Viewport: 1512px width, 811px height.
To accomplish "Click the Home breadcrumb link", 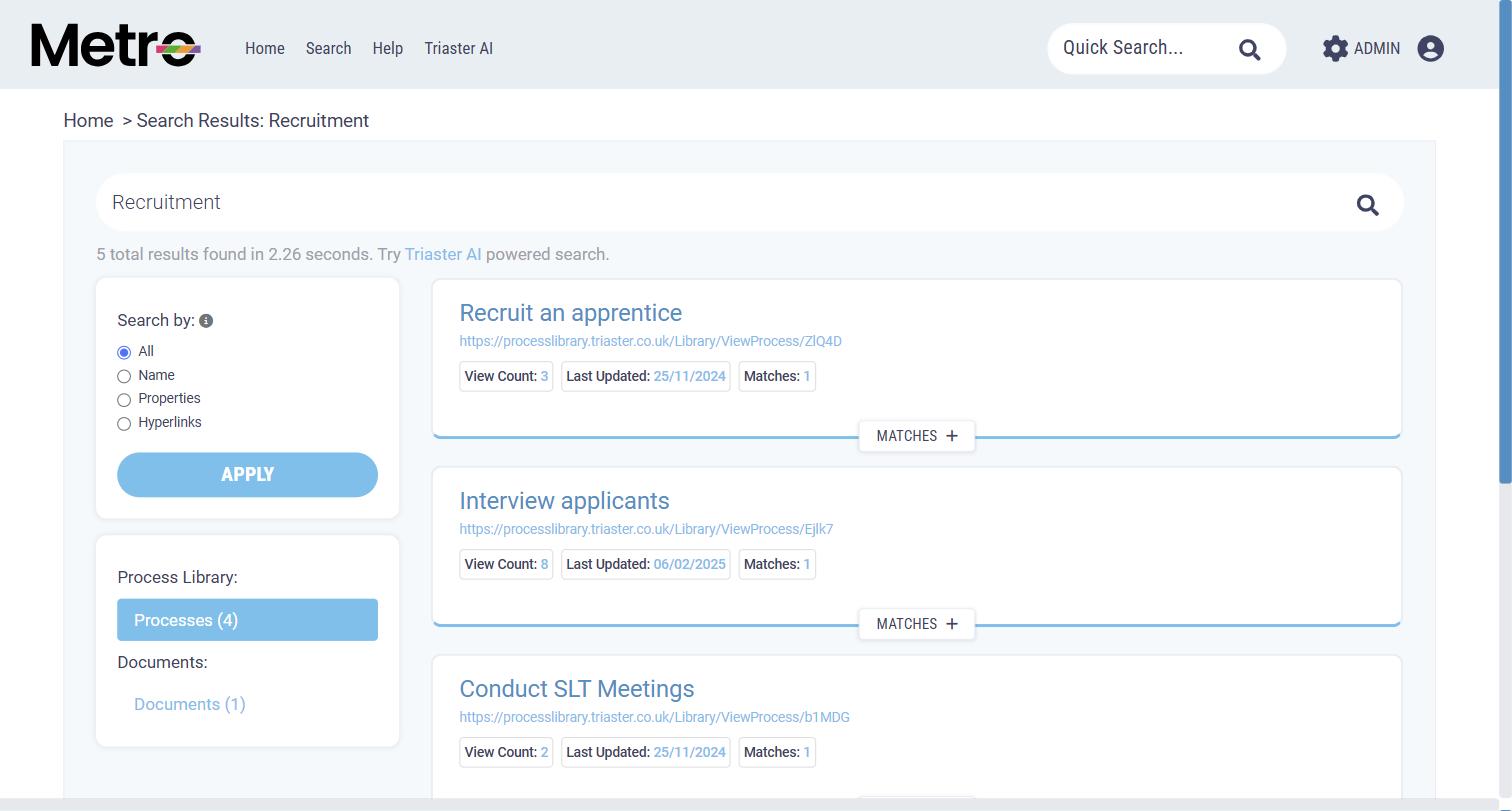I will tap(88, 120).
